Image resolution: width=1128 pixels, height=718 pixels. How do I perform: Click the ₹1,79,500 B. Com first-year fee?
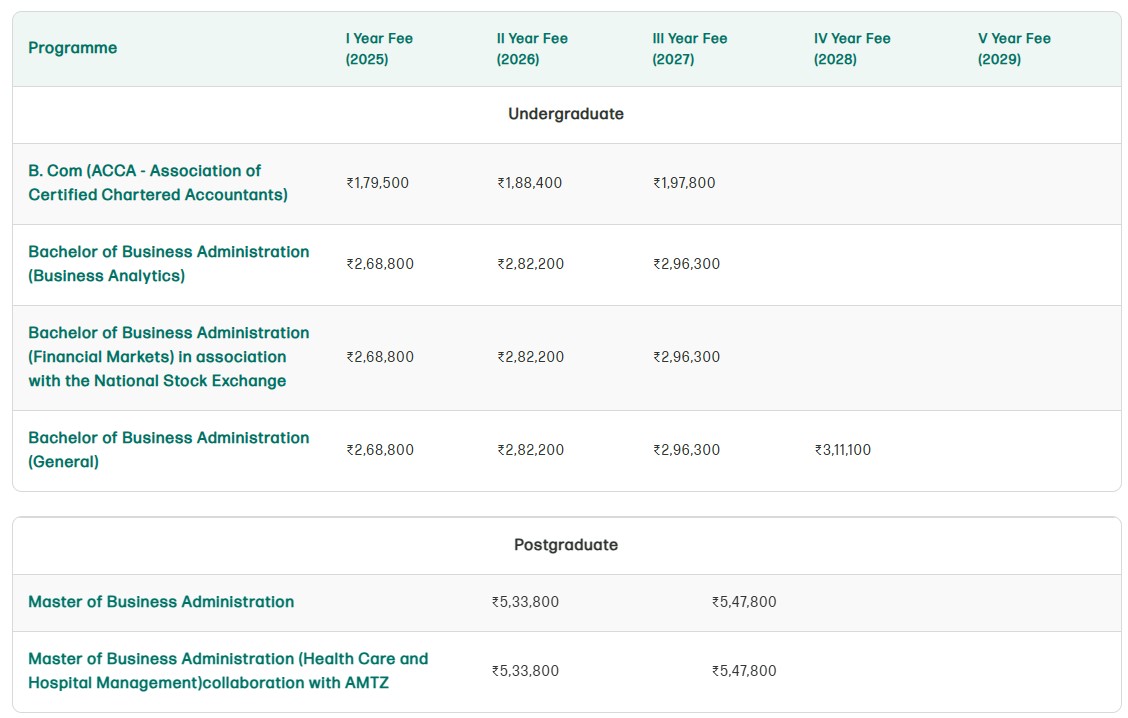(x=378, y=183)
